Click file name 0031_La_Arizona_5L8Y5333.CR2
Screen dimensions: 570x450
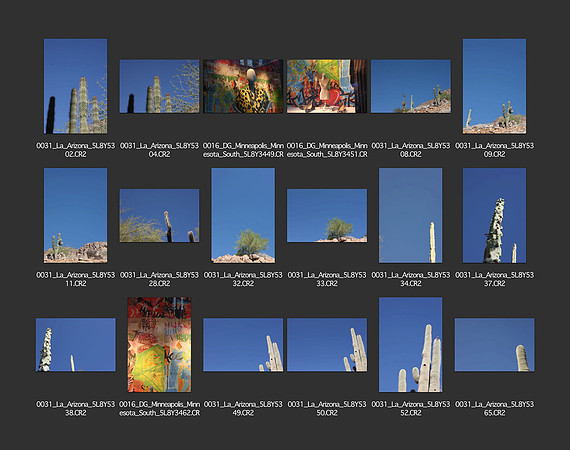coord(327,279)
